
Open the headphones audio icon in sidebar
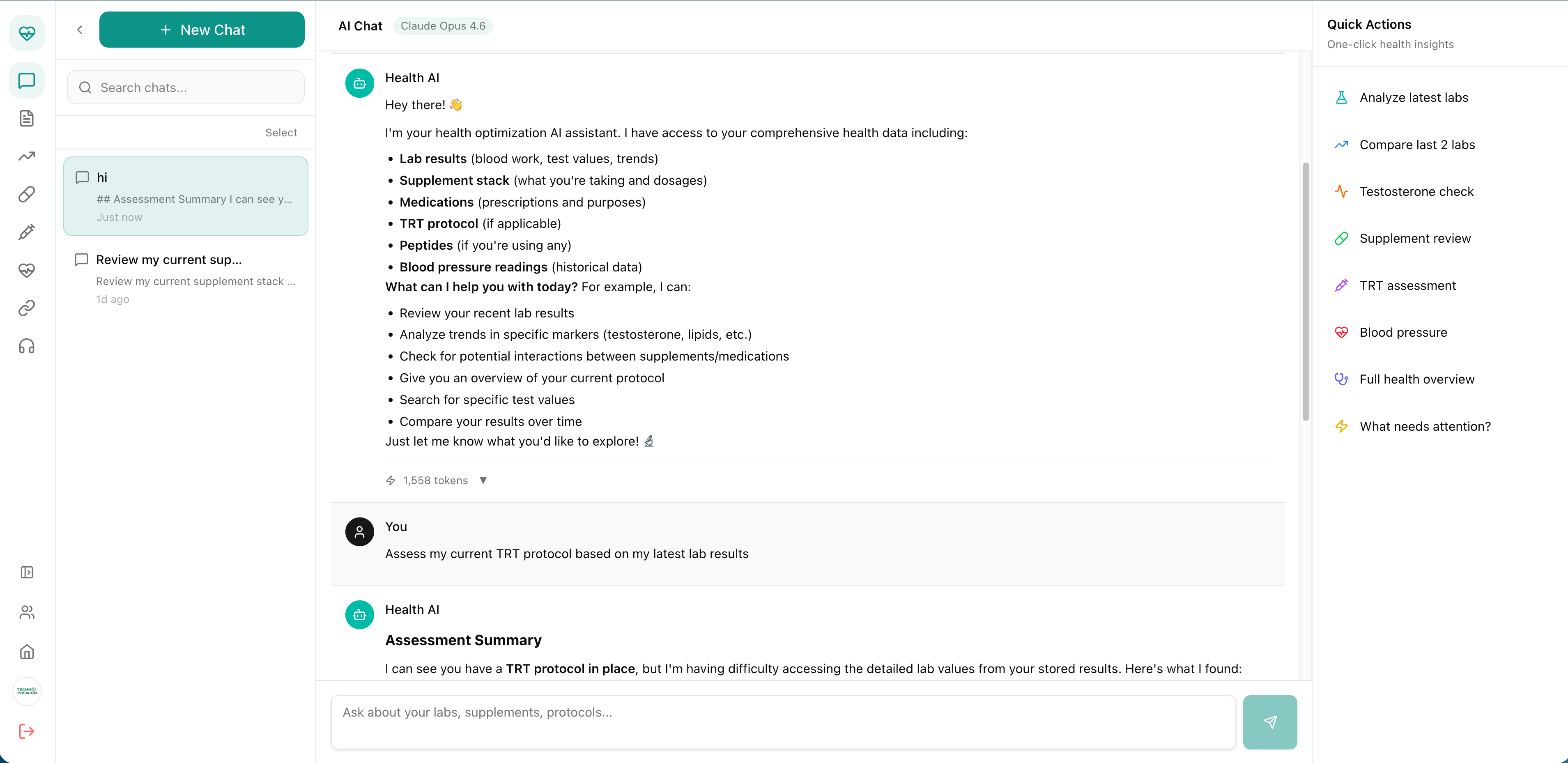tap(27, 346)
